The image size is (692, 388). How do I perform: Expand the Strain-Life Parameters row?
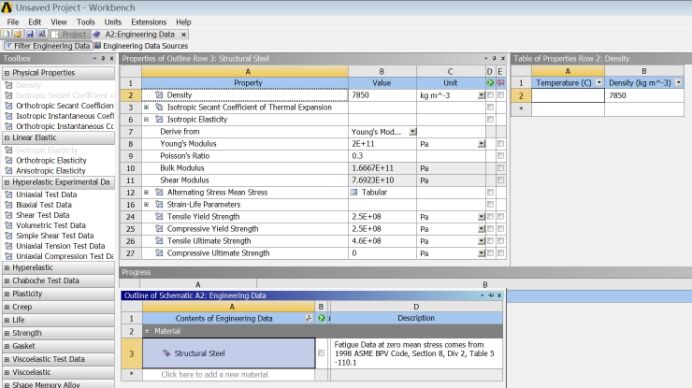point(146,204)
